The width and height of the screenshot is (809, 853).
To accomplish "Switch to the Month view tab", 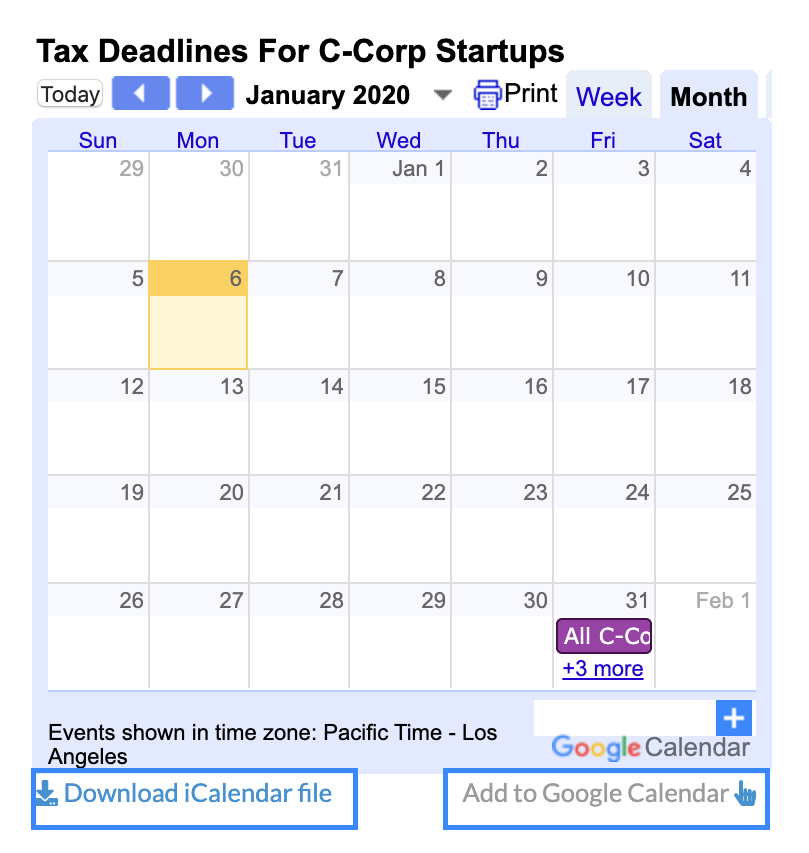I will [708, 96].
